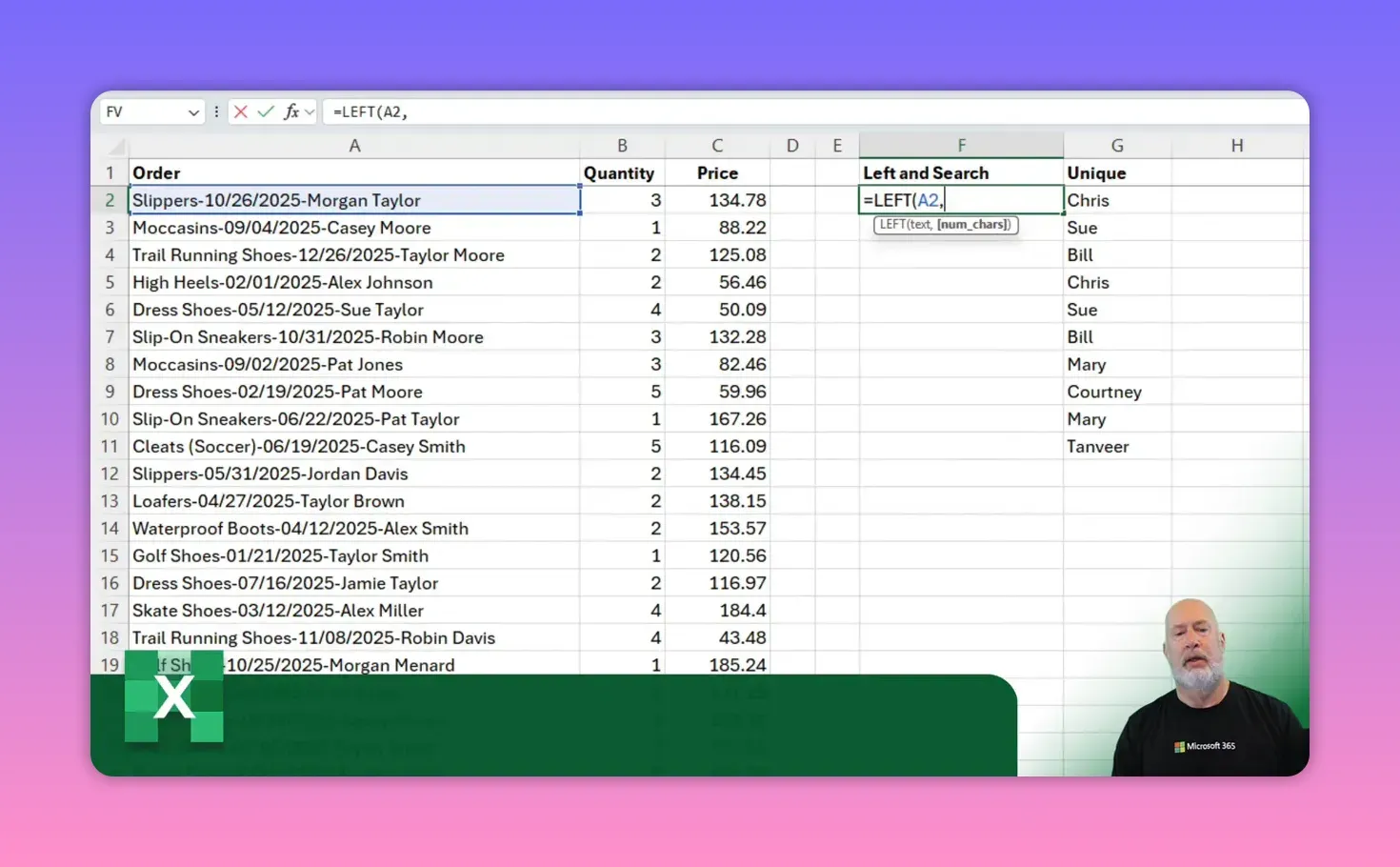The height and width of the screenshot is (867, 1400).
Task: Select column header A
Action: coord(354,144)
